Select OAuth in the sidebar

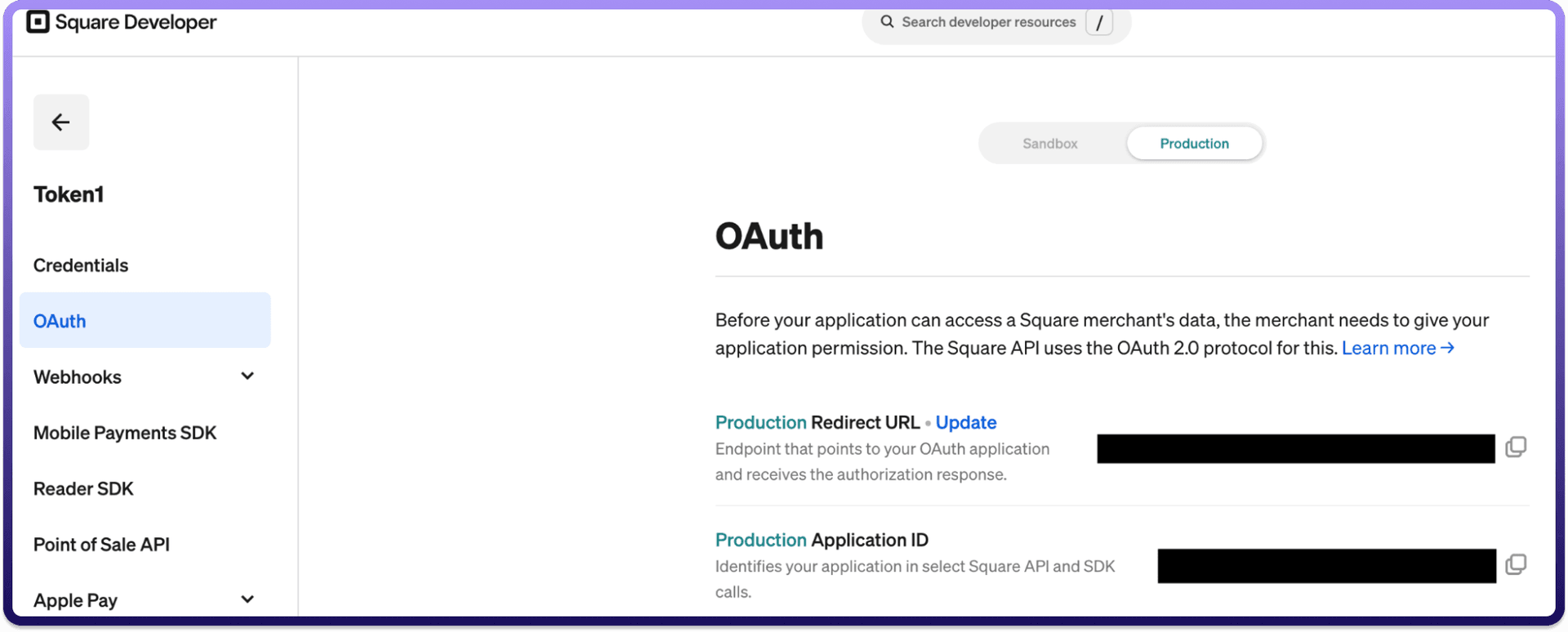[x=60, y=321]
